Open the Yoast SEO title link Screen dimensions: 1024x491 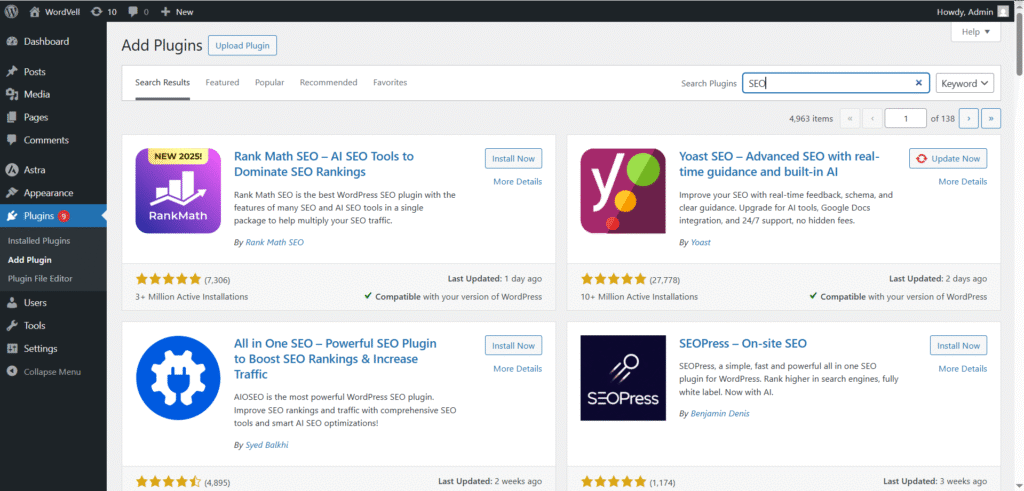click(x=780, y=164)
